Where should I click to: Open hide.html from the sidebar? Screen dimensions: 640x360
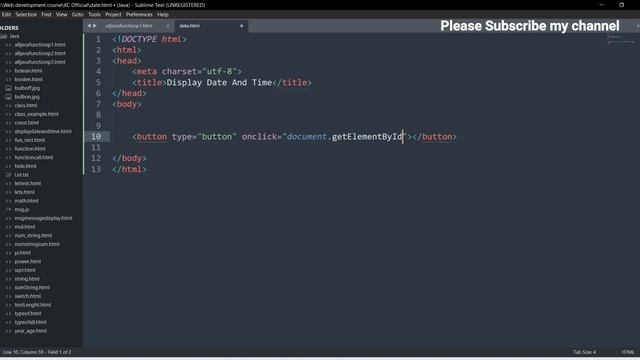click(25, 166)
